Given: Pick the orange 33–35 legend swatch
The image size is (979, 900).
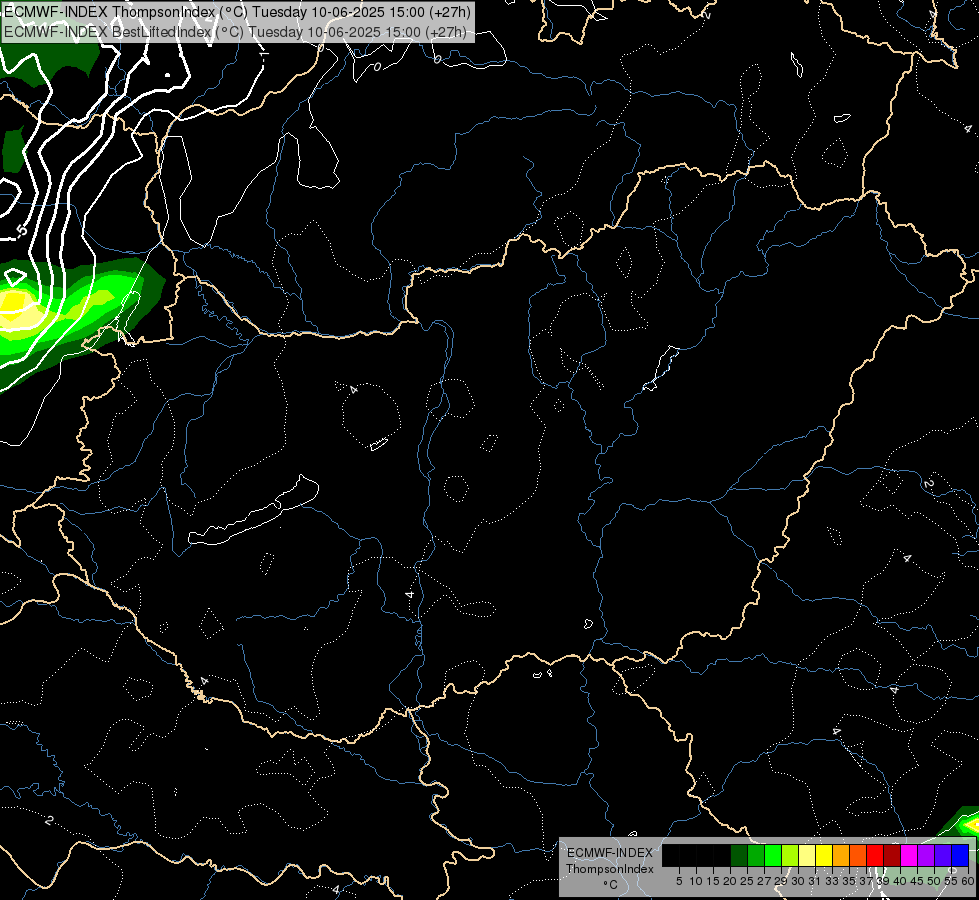Looking at the screenshot, I should [841, 855].
